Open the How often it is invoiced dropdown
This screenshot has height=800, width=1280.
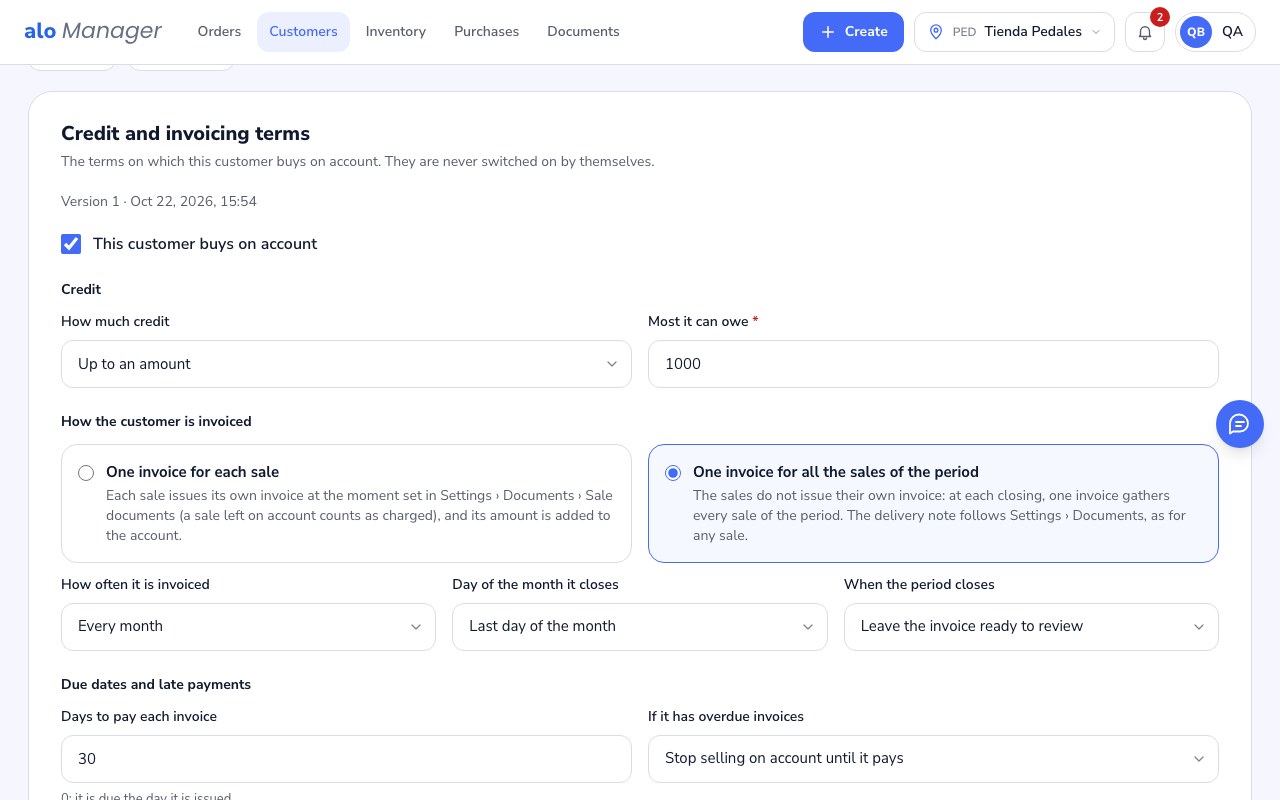tap(248, 627)
